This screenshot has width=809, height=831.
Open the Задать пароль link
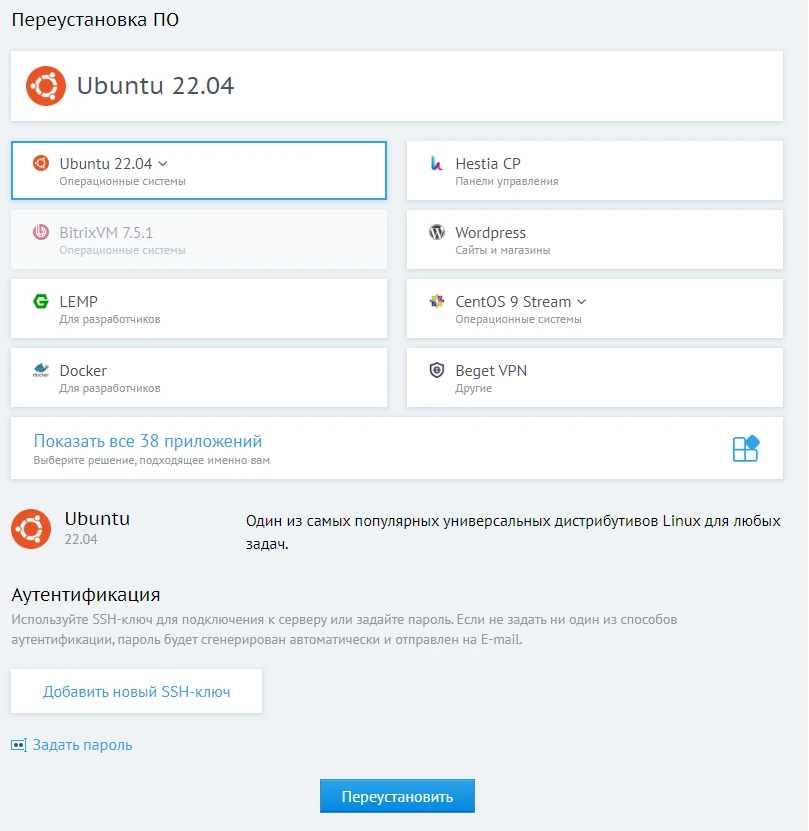(82, 745)
